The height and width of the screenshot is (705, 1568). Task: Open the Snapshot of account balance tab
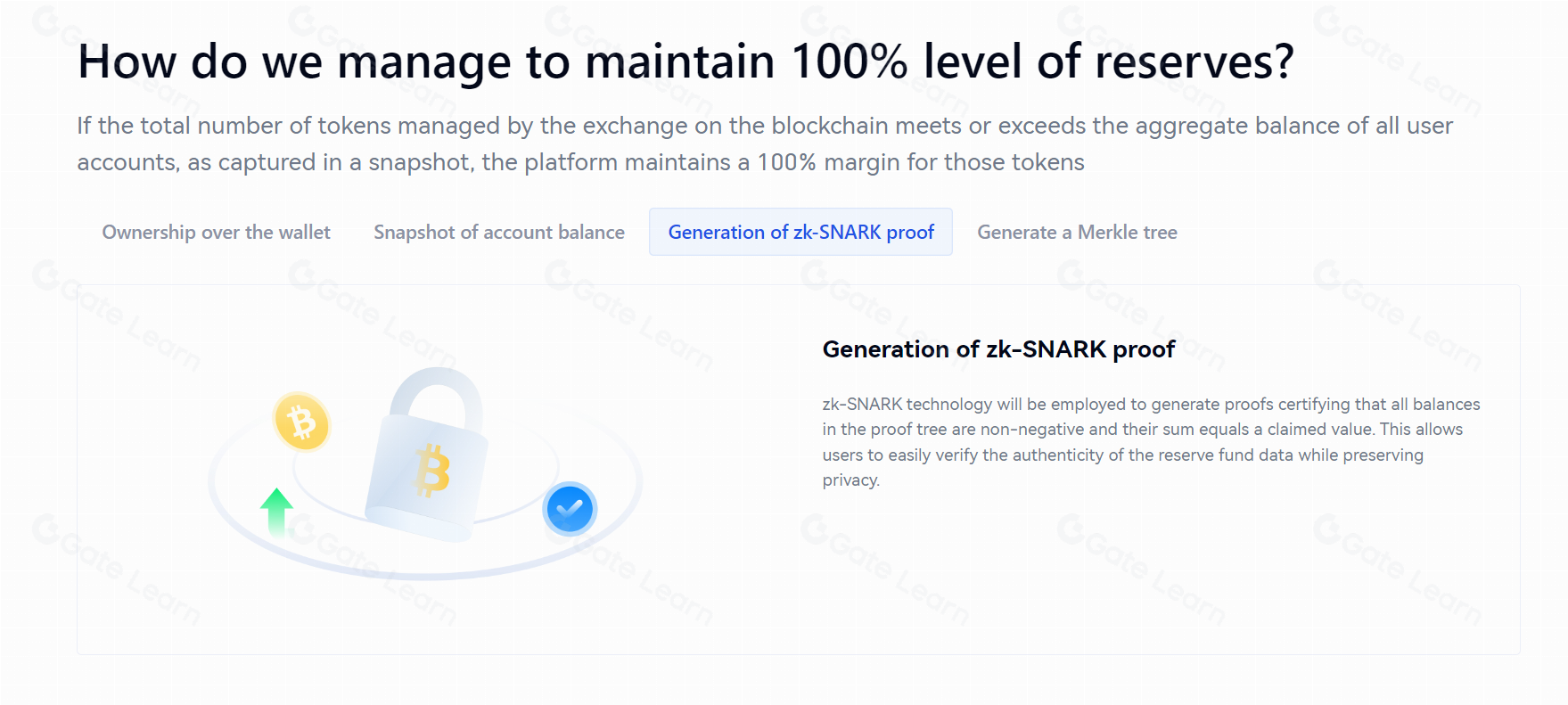[x=498, y=232]
